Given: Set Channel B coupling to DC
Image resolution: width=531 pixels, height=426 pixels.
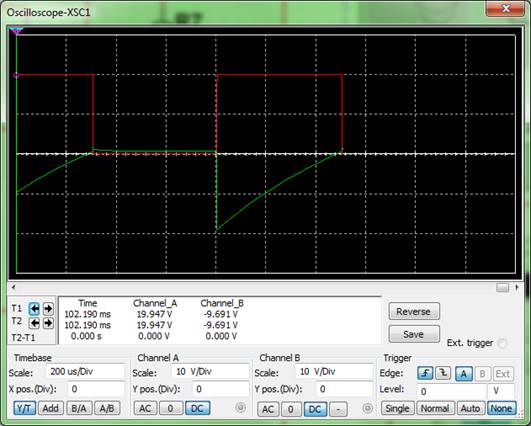Looking at the screenshot, I should click(x=315, y=409).
